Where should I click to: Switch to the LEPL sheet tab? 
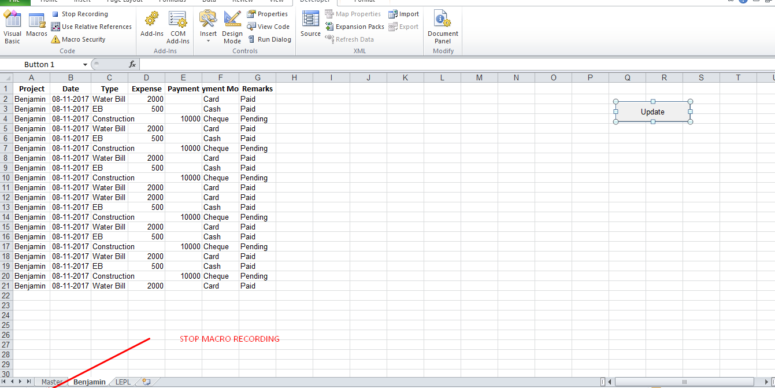(123, 382)
